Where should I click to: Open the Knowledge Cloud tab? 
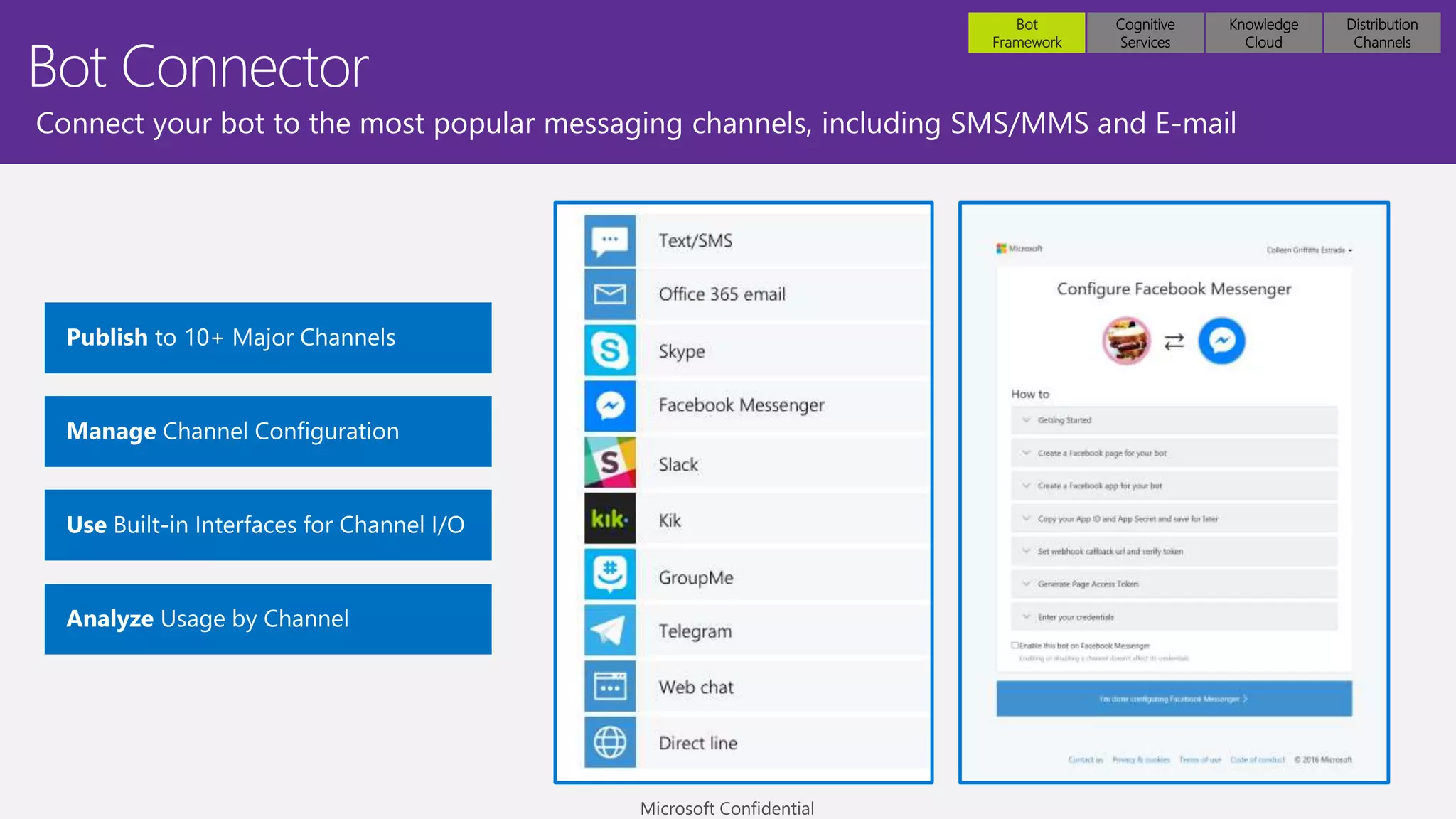1263,33
